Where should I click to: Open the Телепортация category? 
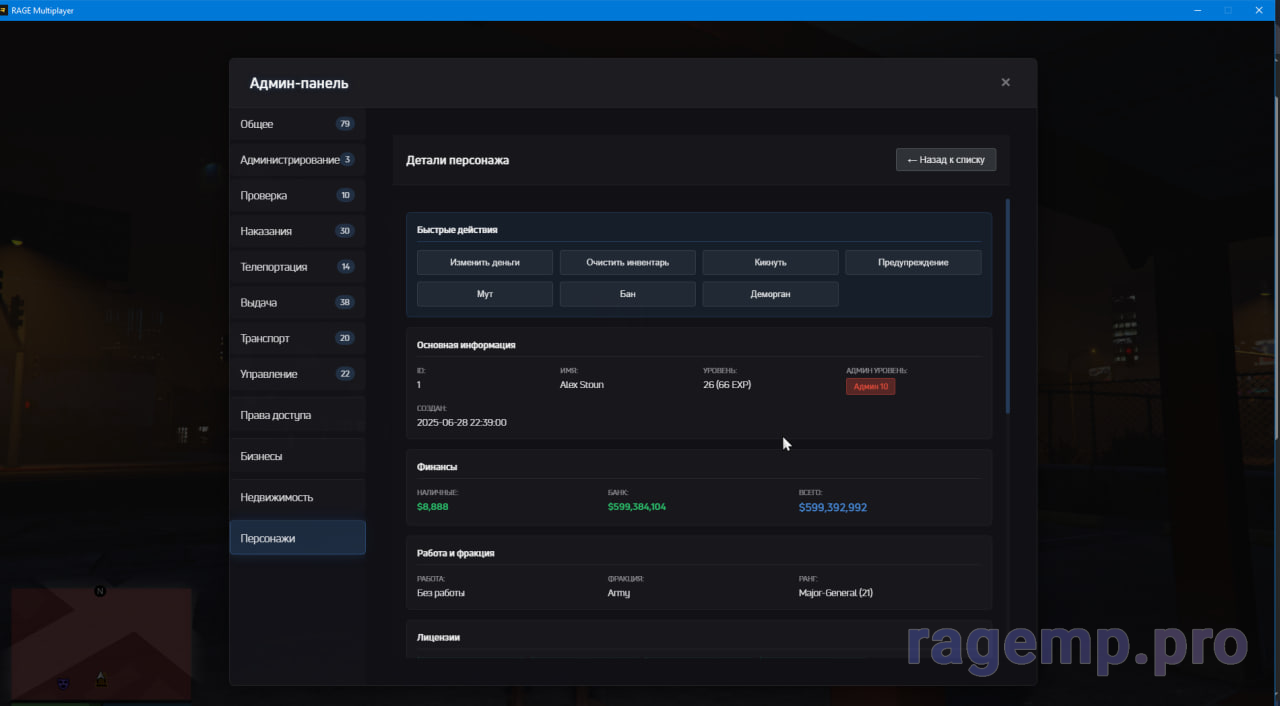(x=297, y=267)
